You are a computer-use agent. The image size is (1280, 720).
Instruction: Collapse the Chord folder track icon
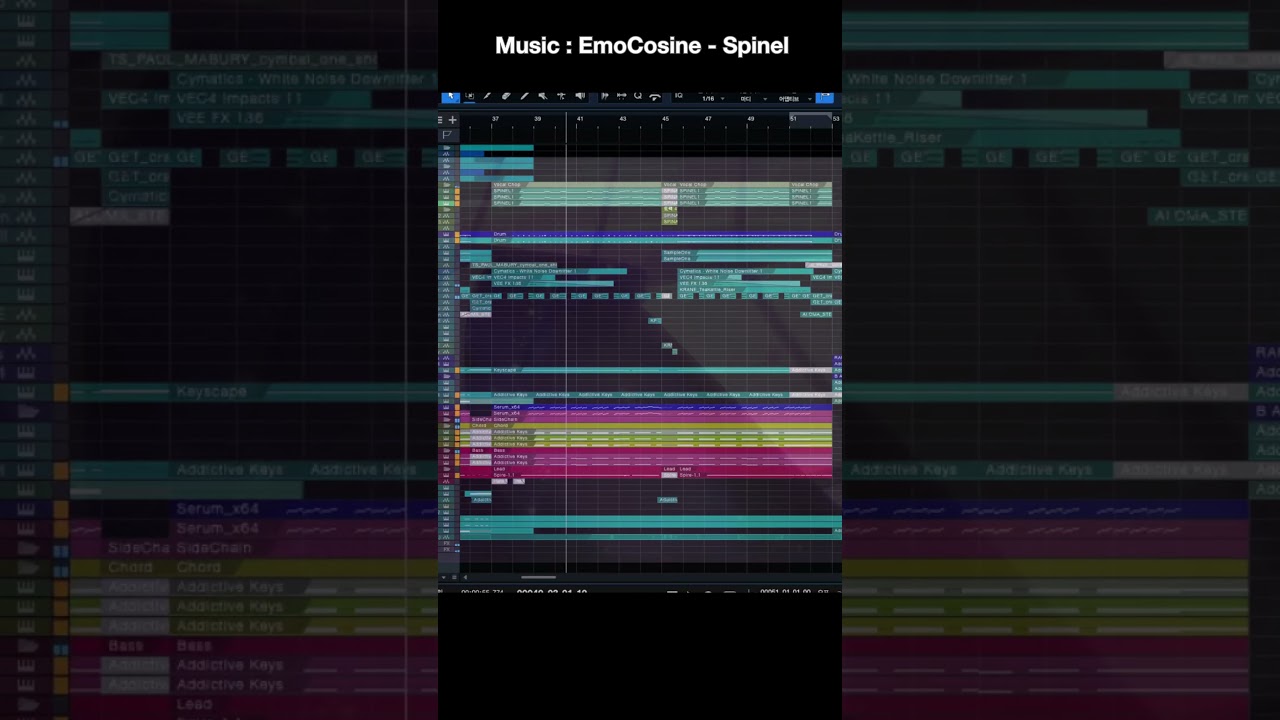(x=446, y=426)
